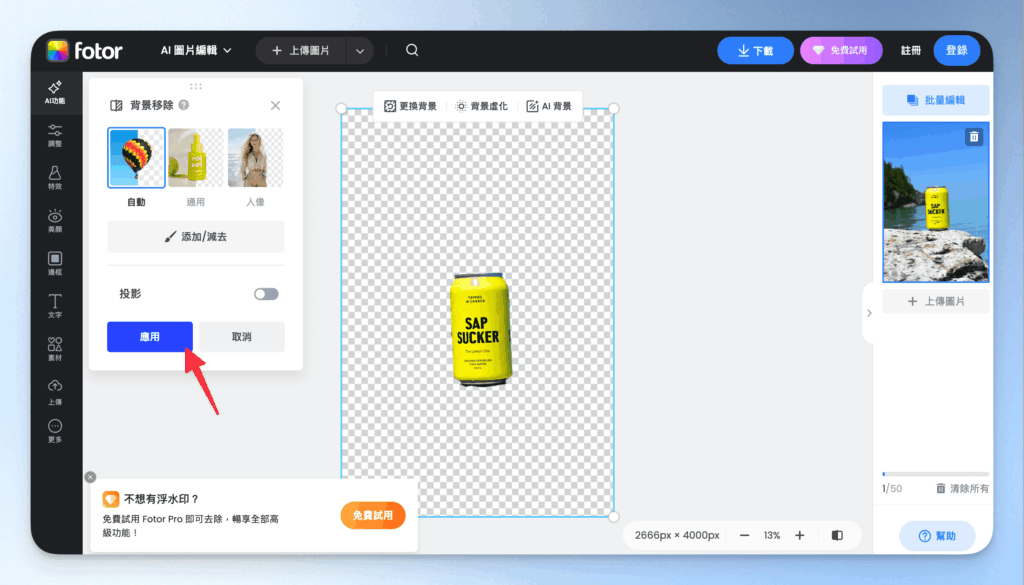Open 更換背景 to change the background

[x=411, y=104]
